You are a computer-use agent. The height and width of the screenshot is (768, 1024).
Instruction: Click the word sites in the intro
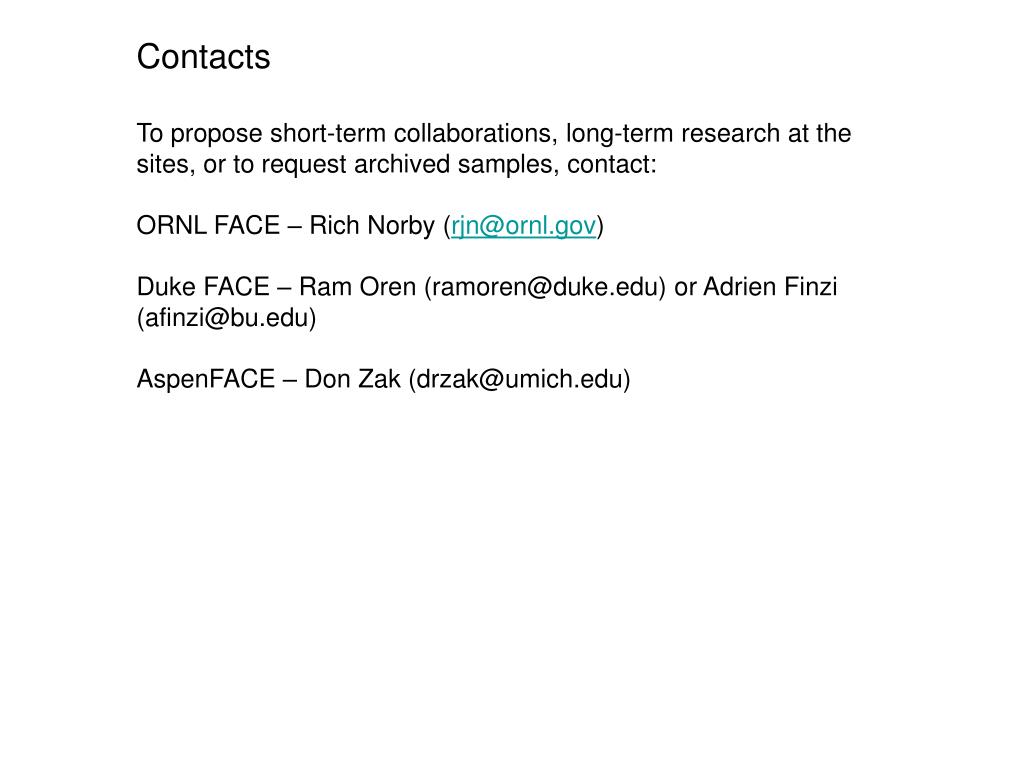(165, 165)
